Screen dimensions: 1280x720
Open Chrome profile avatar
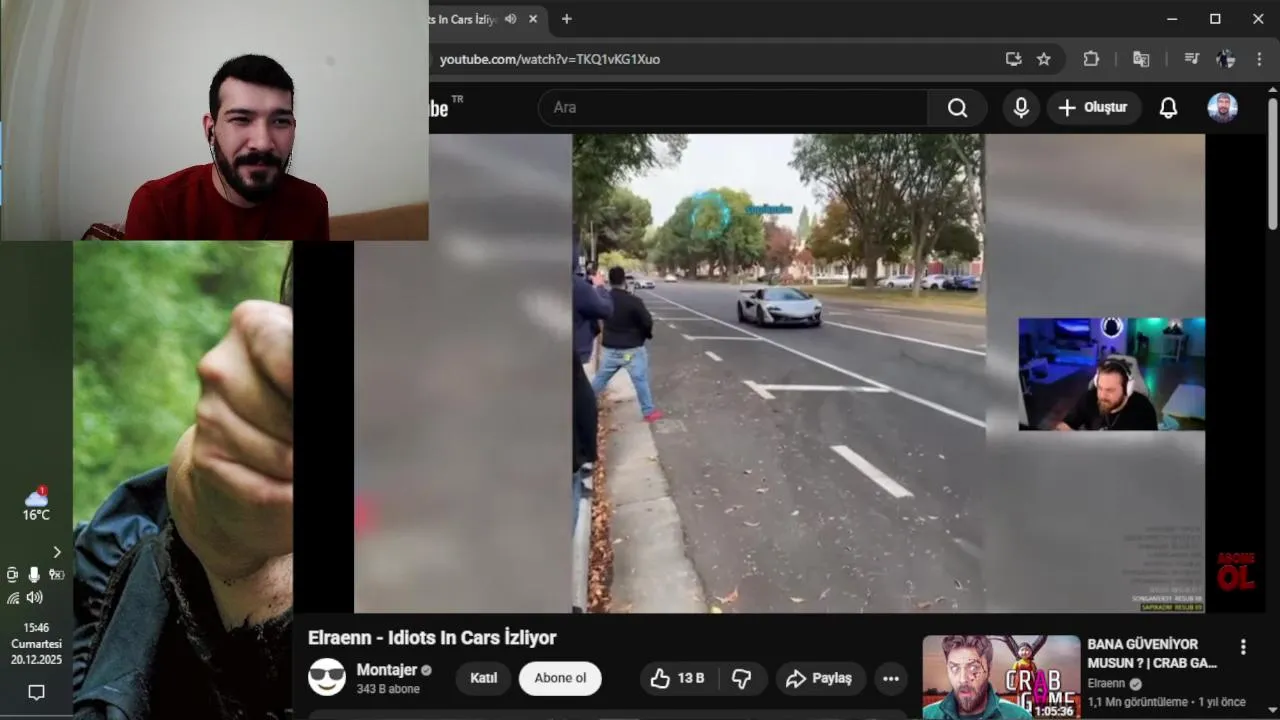1225,59
